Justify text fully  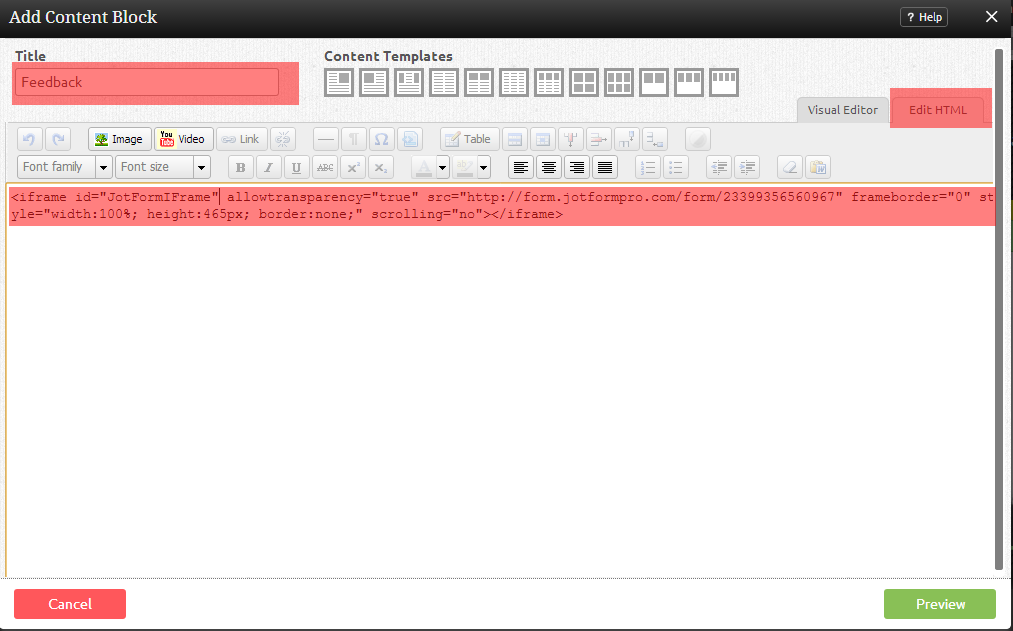[x=605, y=167]
